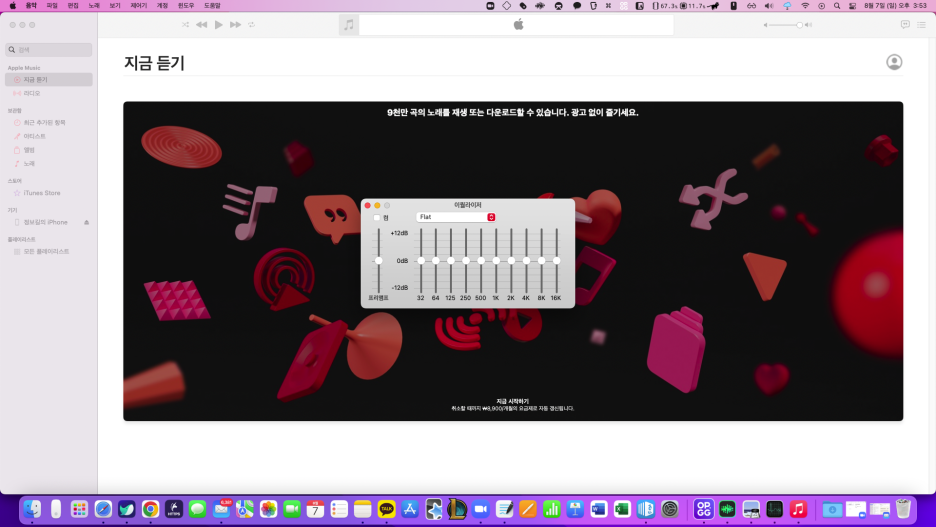Select 지금 듣기 in the sidebar
Image resolution: width=936 pixels, height=527 pixels.
click(49, 79)
